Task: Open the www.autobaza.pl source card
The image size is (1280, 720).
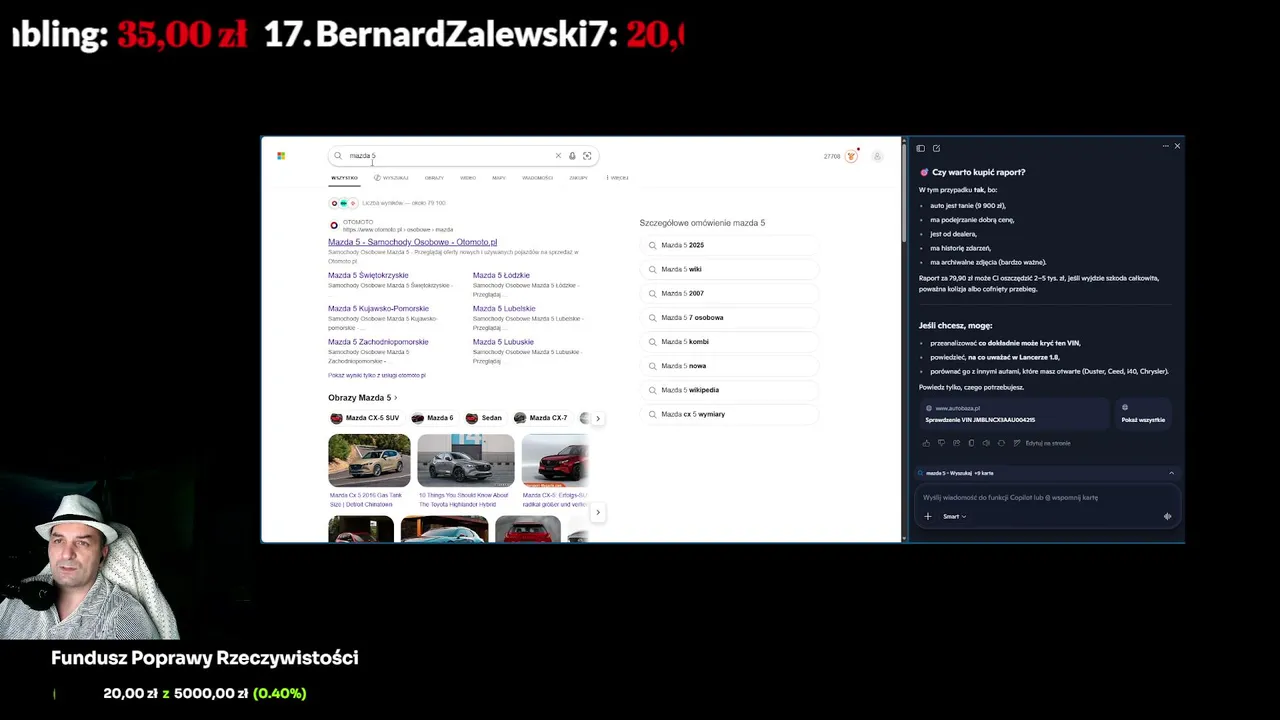Action: pos(1014,414)
